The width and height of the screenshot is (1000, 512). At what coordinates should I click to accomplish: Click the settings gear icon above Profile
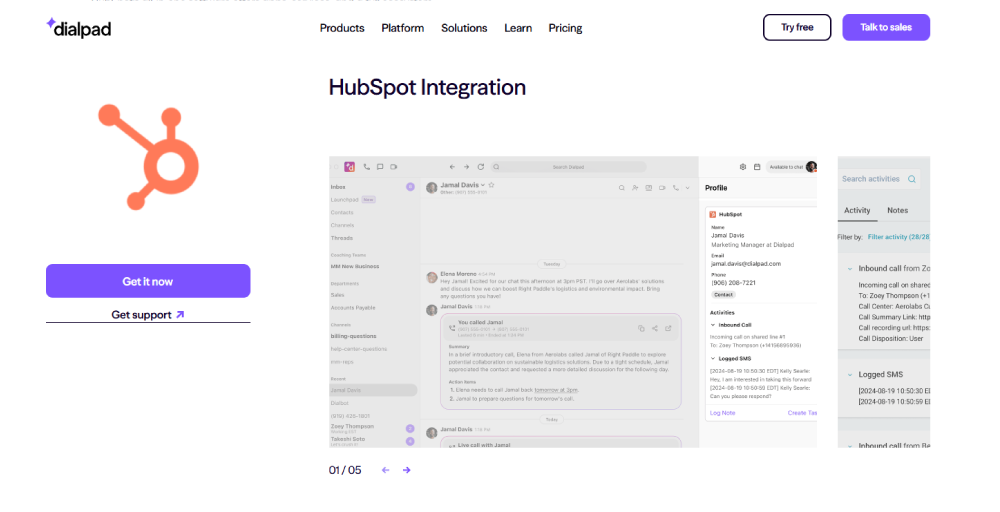[x=743, y=167]
